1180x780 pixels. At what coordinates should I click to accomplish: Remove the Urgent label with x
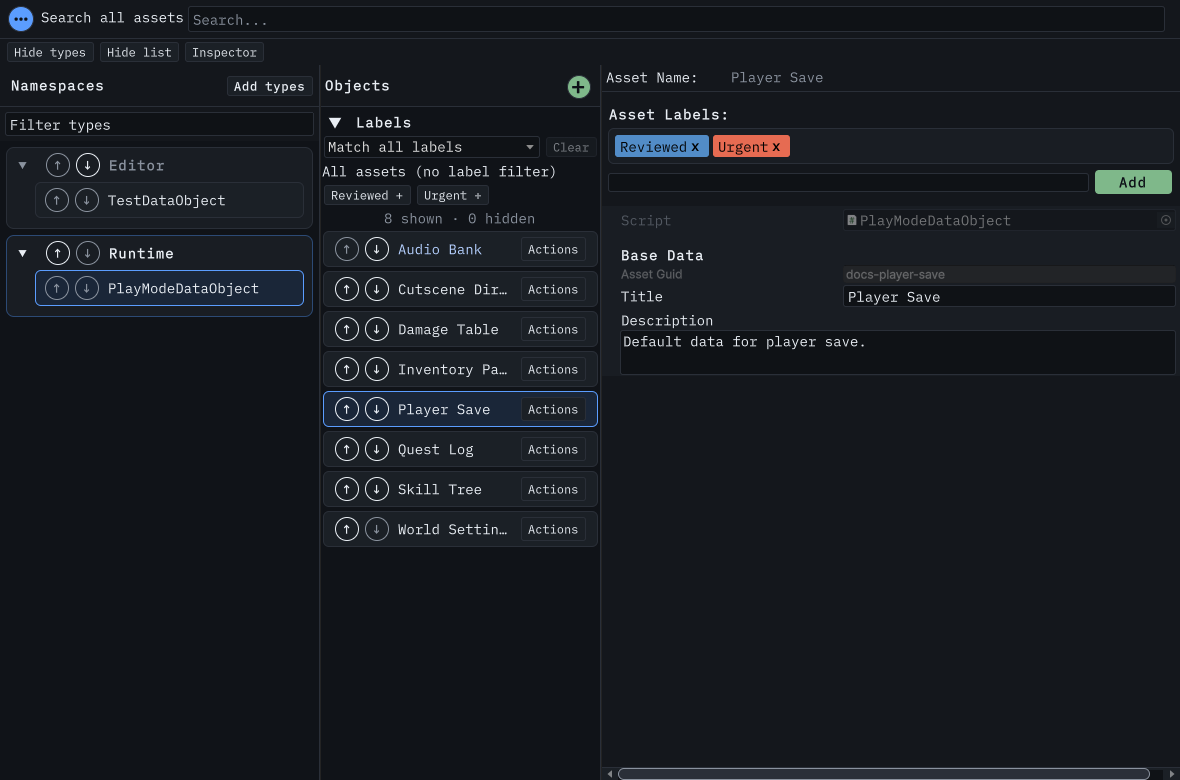[776, 147]
